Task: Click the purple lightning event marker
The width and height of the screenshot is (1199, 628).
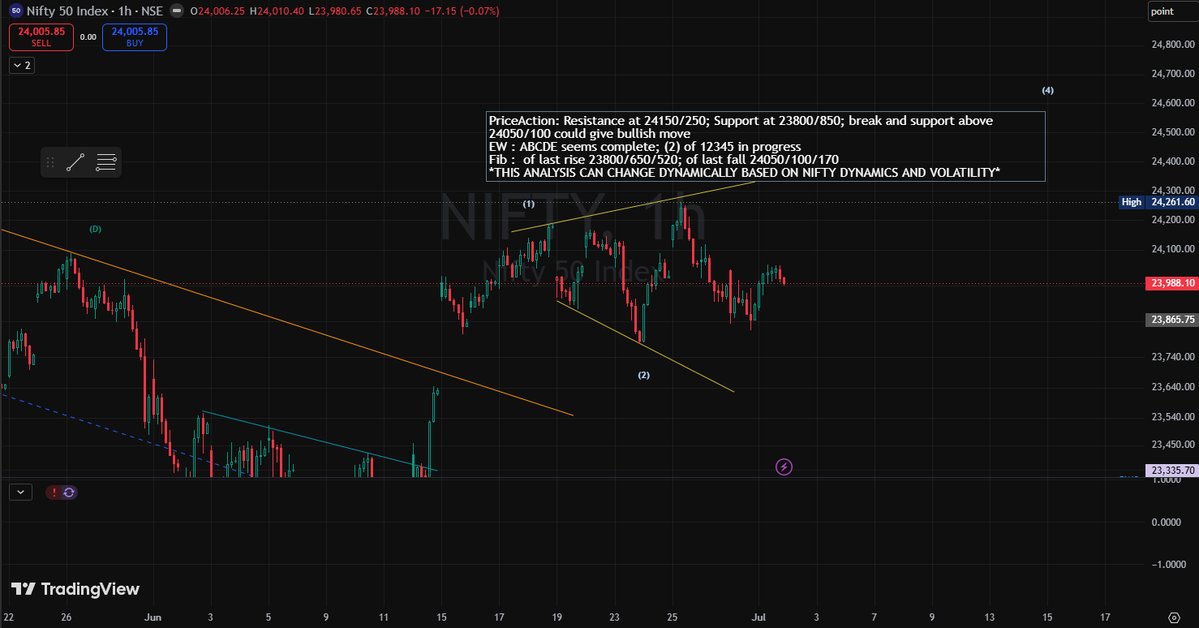Action: click(x=784, y=467)
